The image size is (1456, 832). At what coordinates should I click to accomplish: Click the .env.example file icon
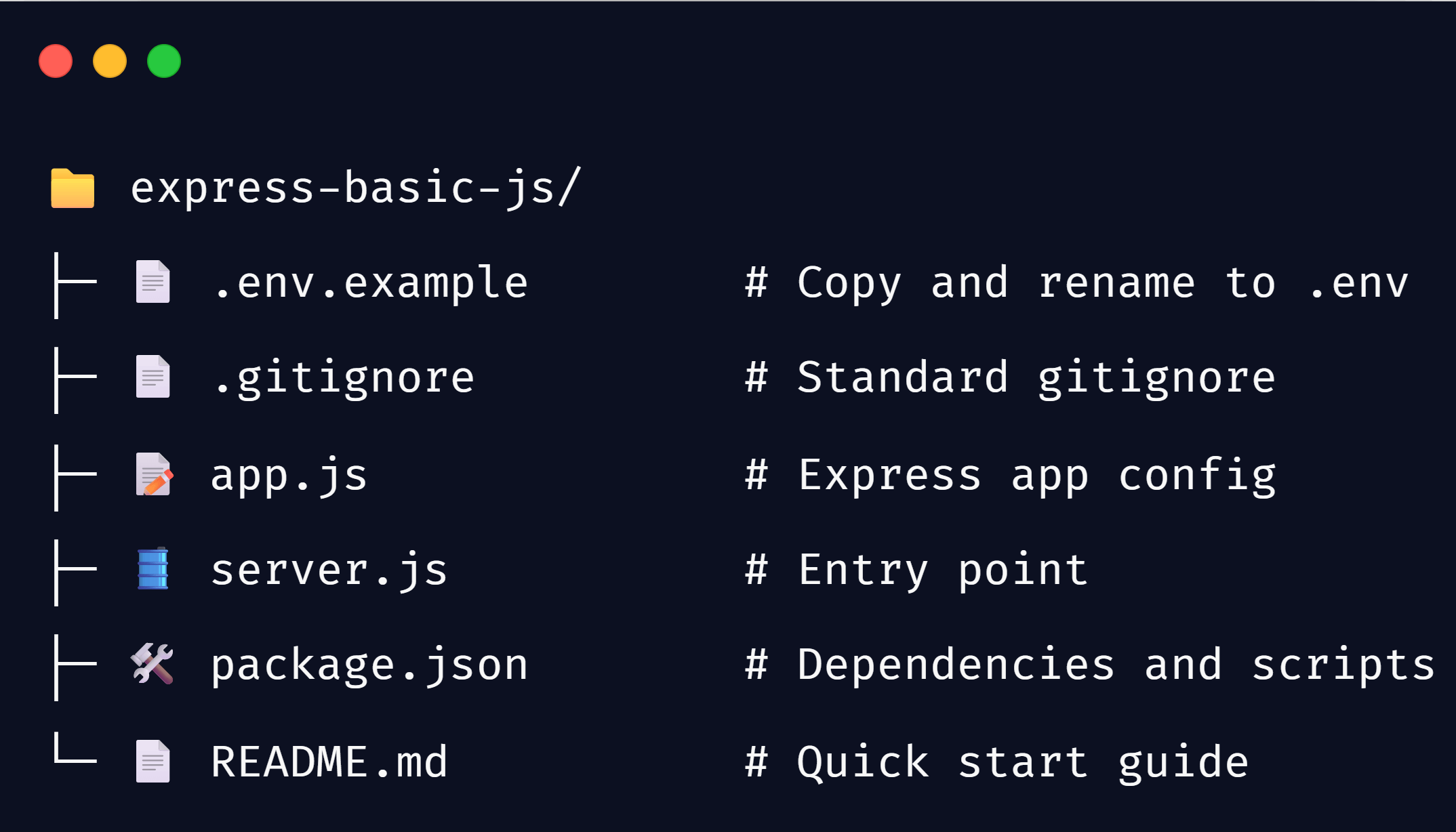pos(153,282)
